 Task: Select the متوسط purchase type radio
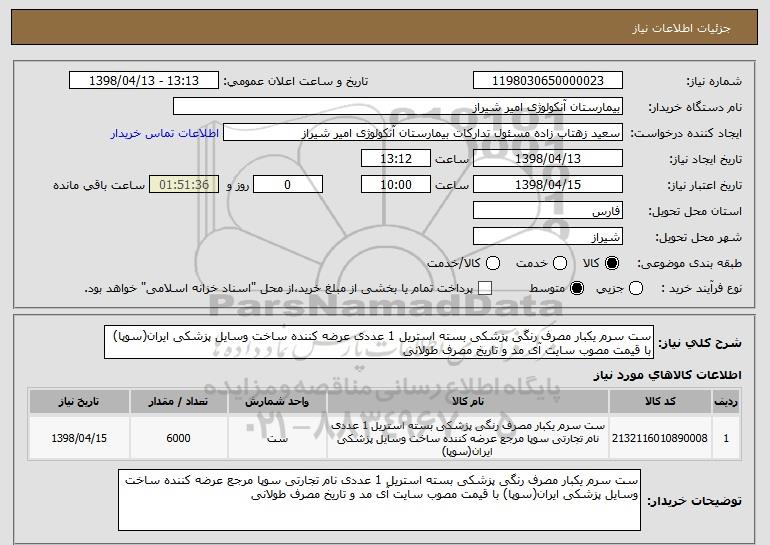point(577,288)
